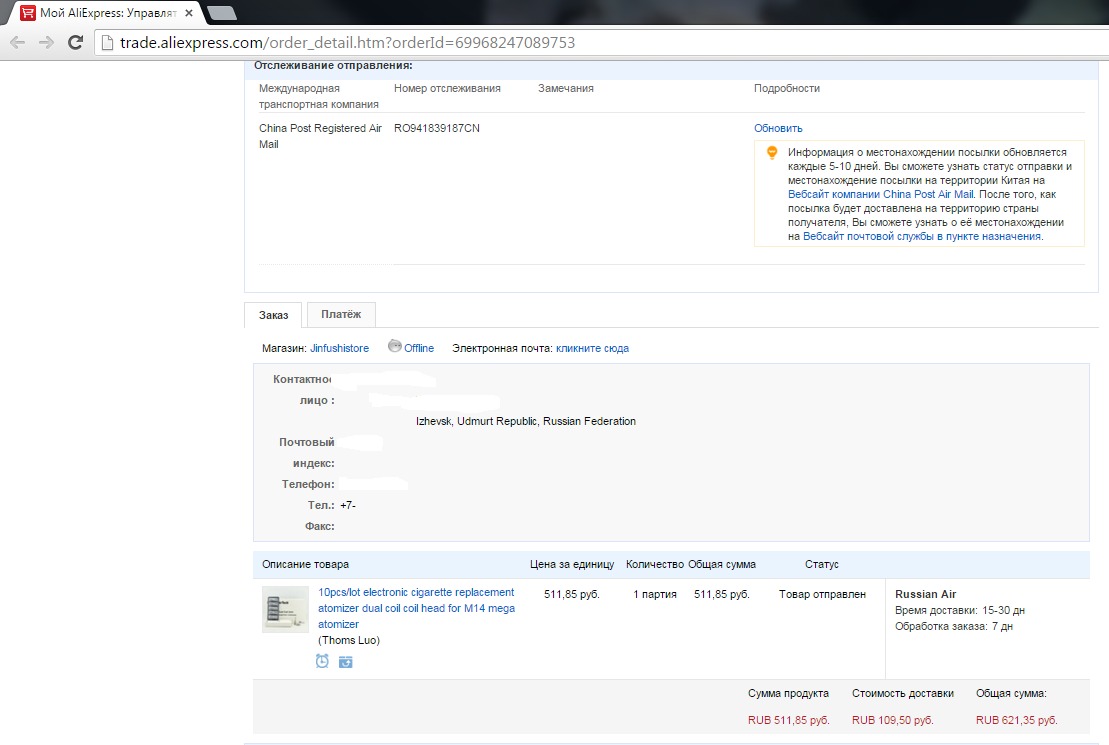1109x745 pixels.
Task: Click the AliExpress favicon on the browser tab
Action: (28, 13)
